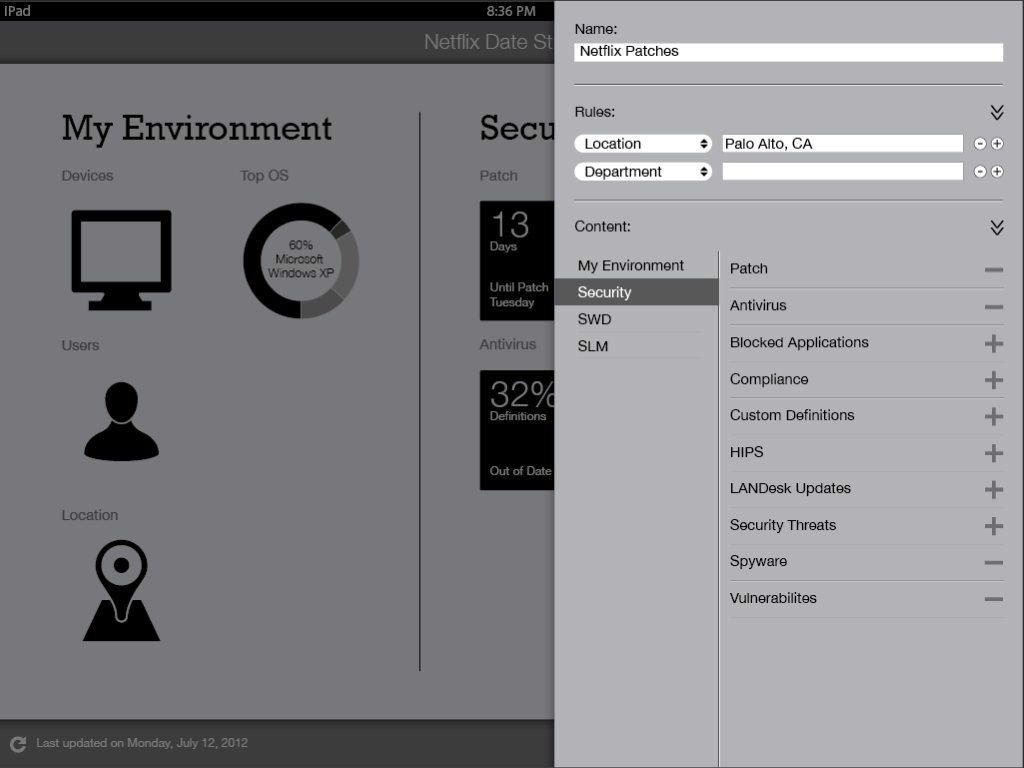This screenshot has width=1024, height=768.
Task: Click the empty Department value field
Action: tap(842, 172)
